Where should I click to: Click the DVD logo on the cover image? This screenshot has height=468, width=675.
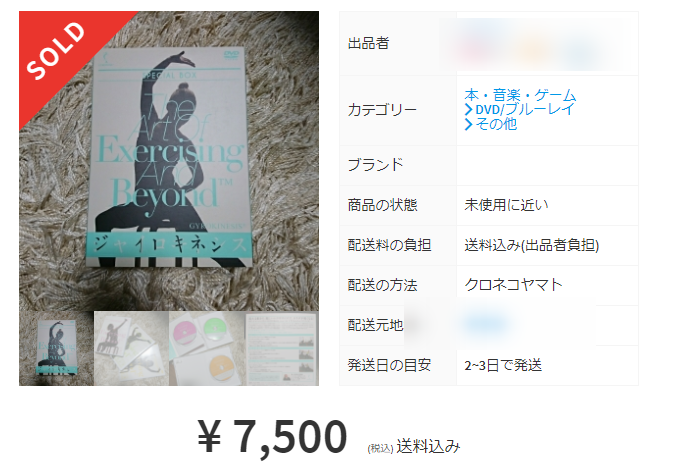pos(231,55)
